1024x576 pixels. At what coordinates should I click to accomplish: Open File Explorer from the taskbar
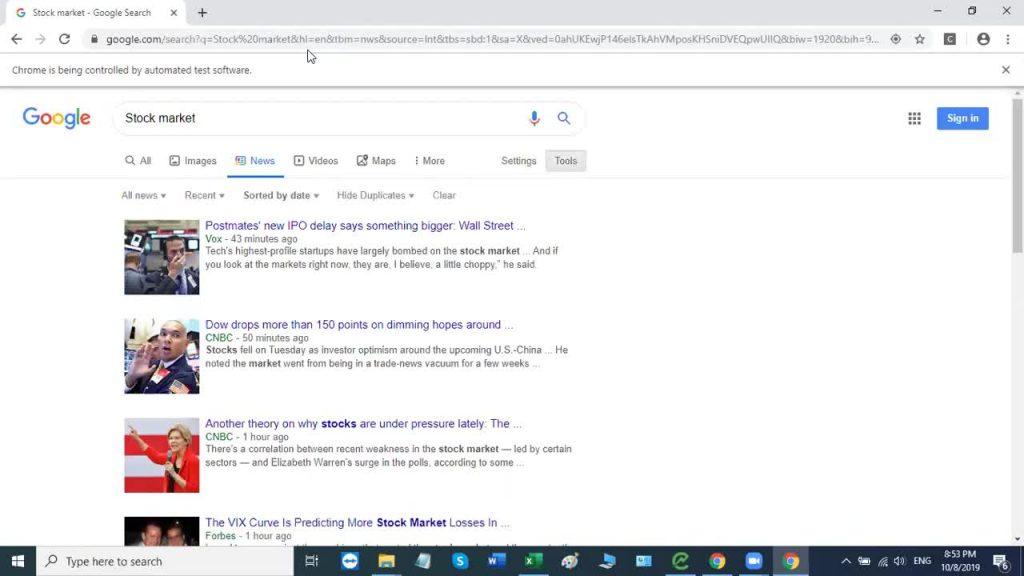[387, 561]
